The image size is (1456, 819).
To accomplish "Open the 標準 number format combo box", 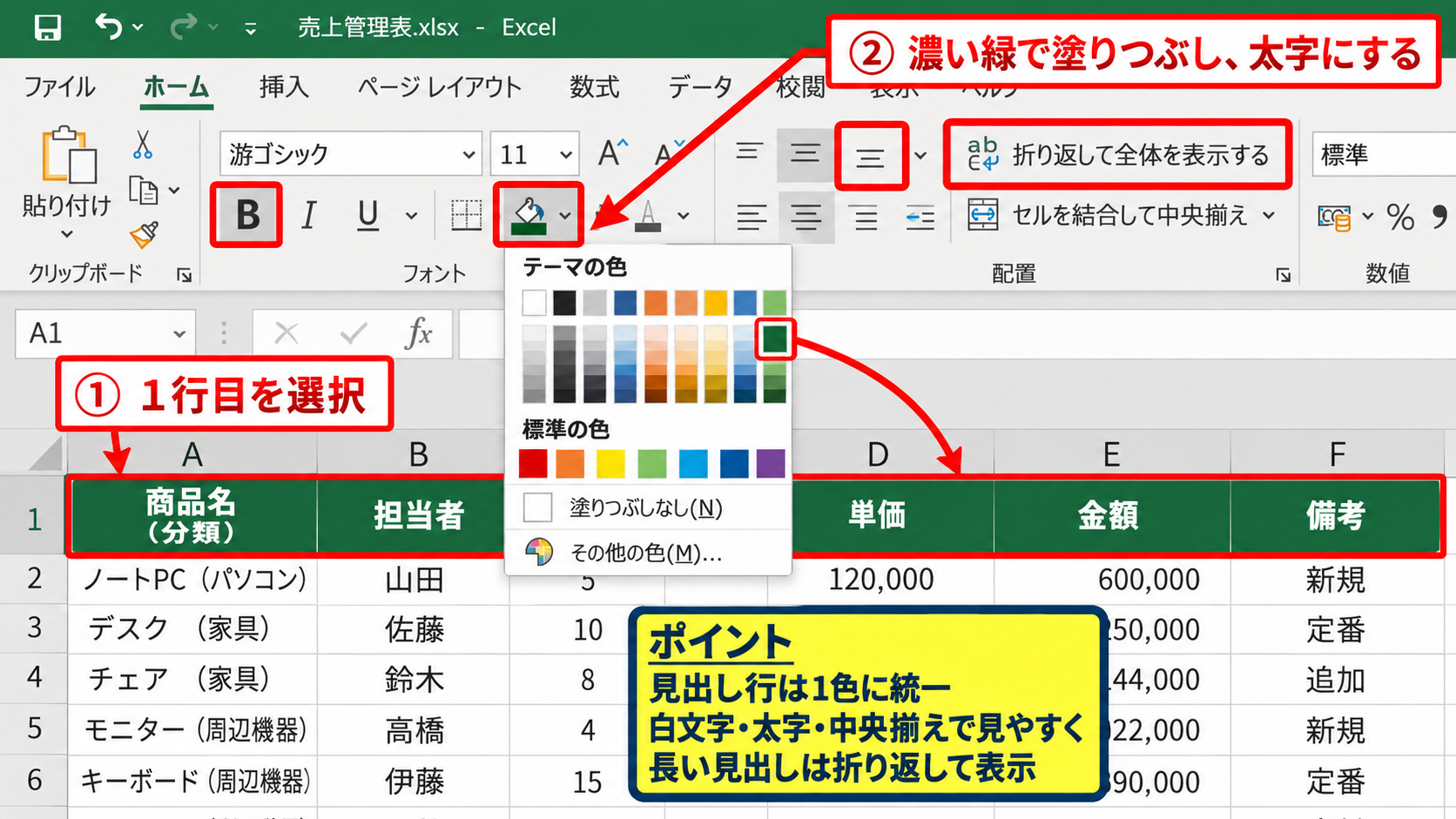I will (x=1384, y=155).
